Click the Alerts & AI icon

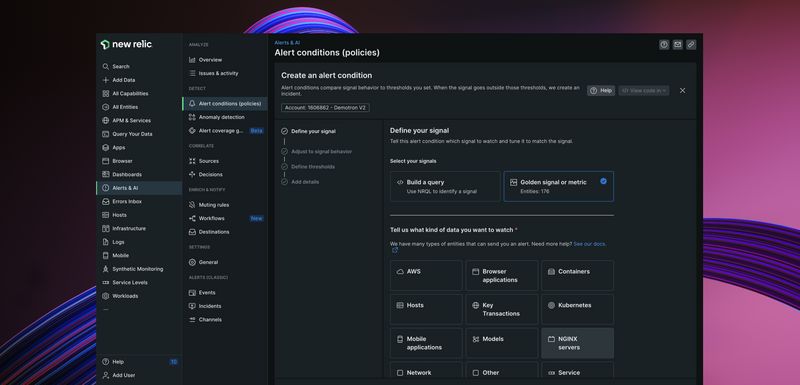(106, 188)
